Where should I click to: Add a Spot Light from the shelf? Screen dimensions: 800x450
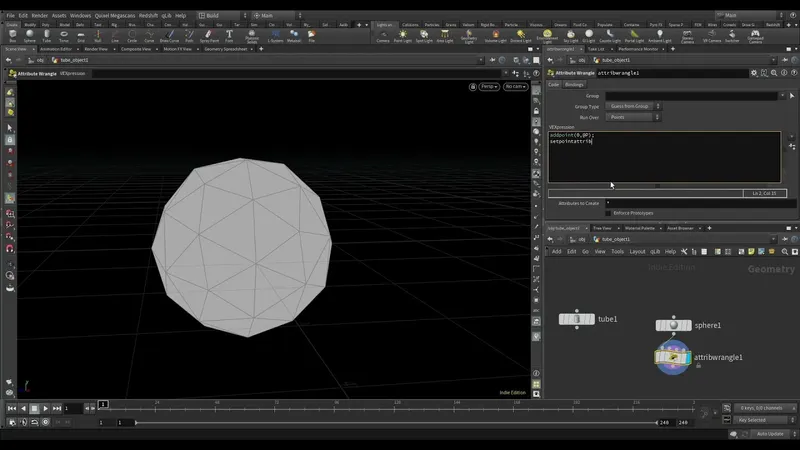[423, 36]
